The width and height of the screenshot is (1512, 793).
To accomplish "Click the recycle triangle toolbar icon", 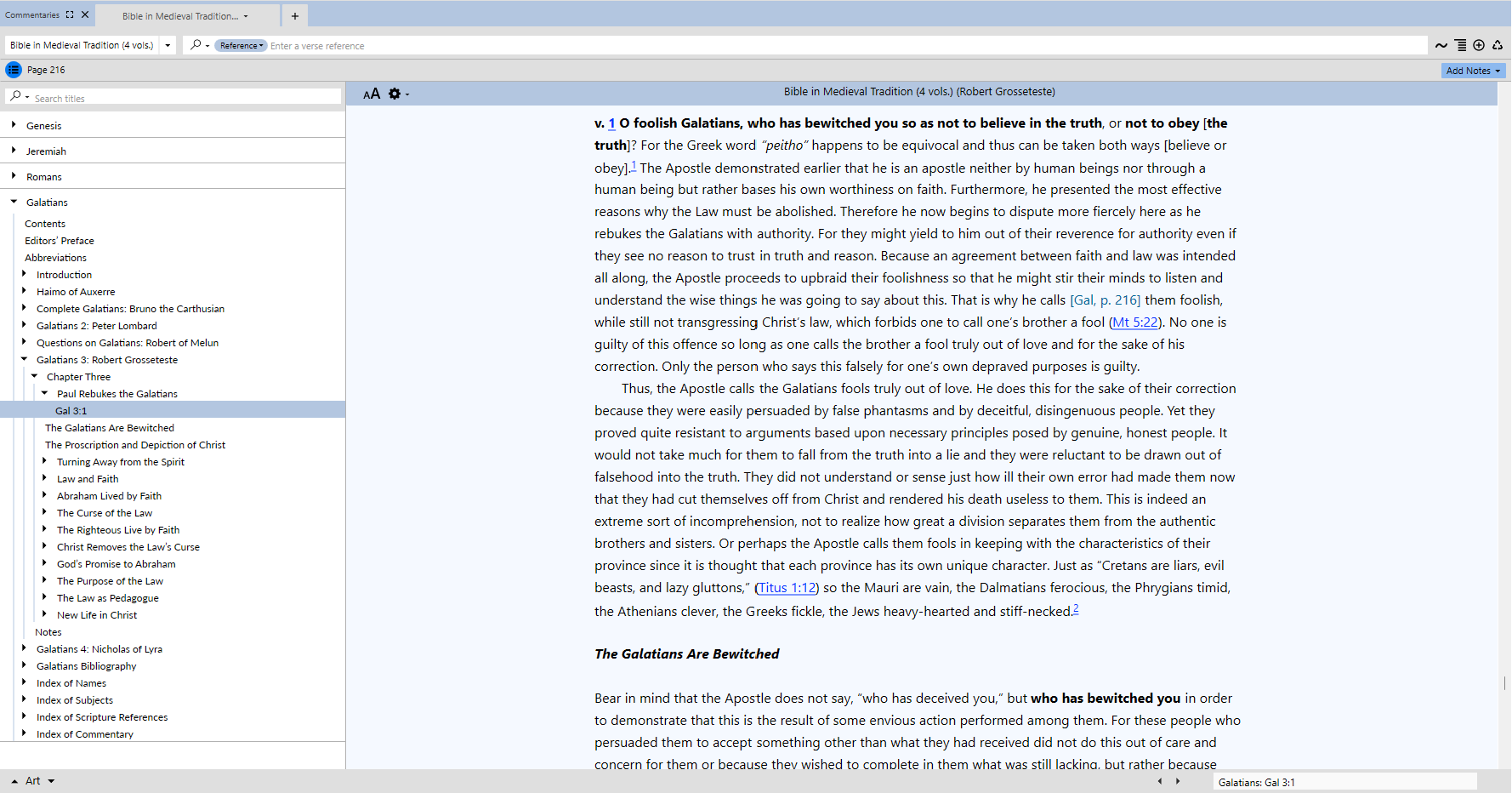I will pos(1498,45).
